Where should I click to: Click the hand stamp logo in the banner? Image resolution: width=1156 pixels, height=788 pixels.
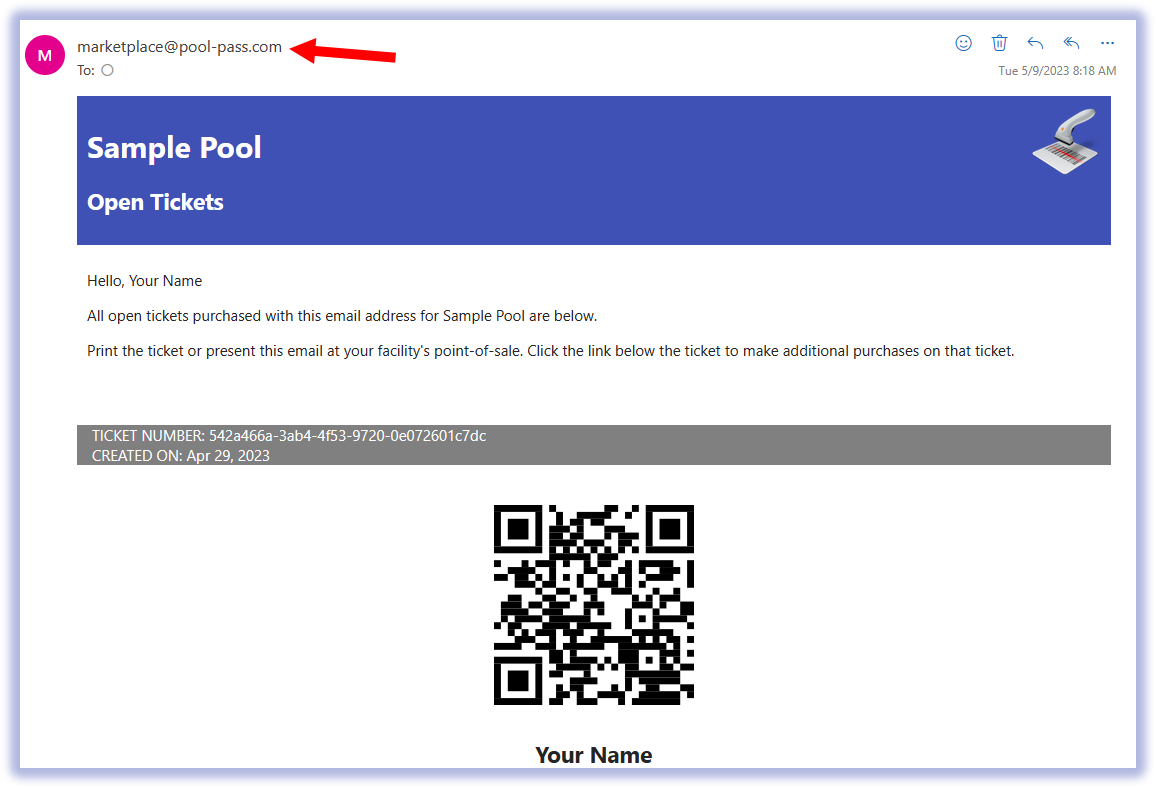point(1065,141)
